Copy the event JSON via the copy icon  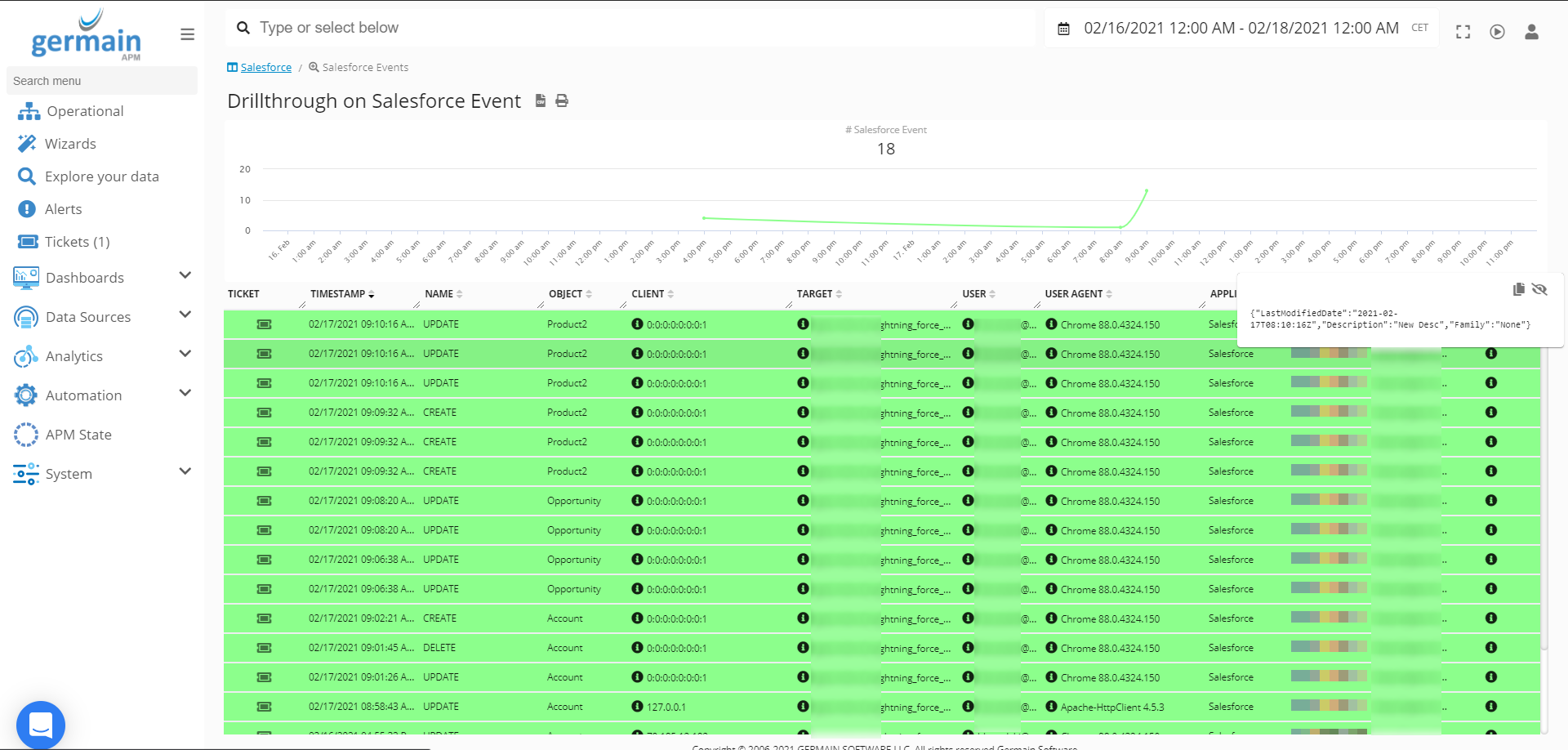point(1518,289)
